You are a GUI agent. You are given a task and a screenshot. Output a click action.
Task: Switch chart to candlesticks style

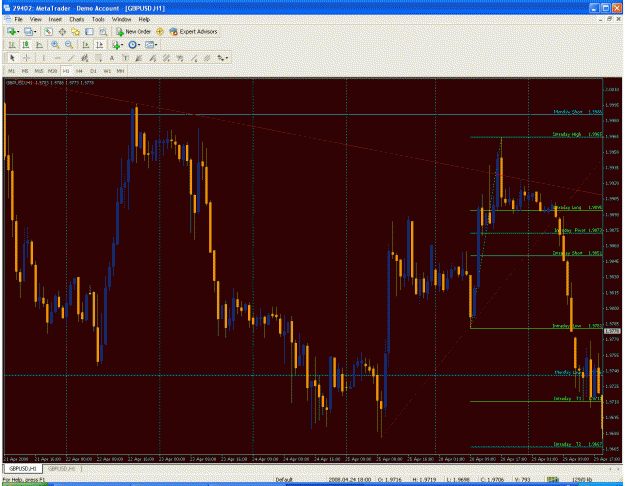click(x=26, y=45)
